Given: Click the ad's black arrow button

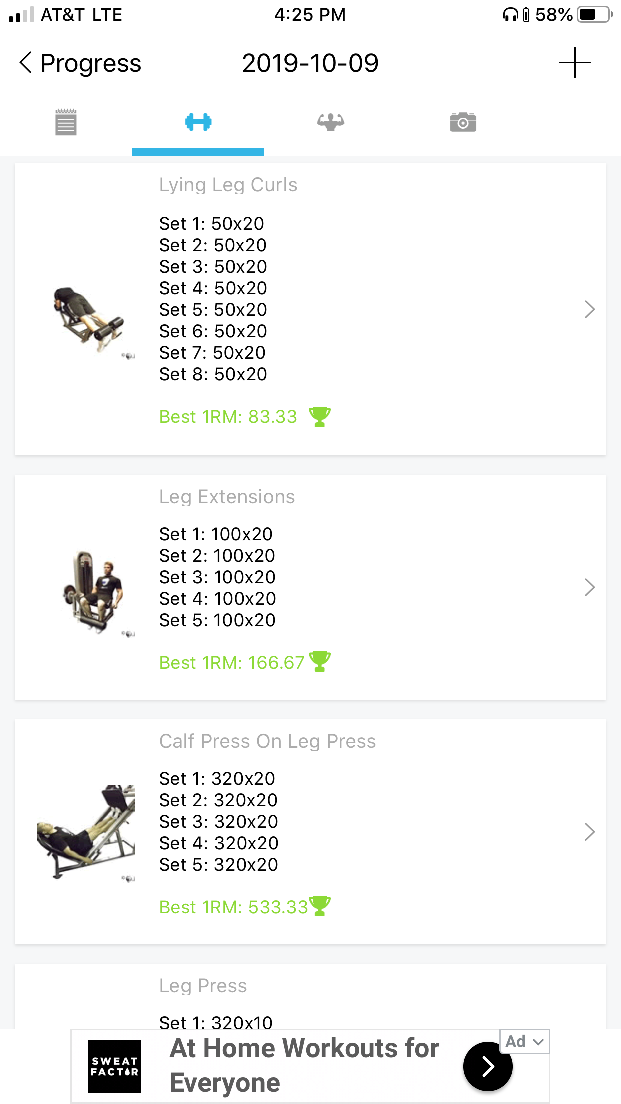Looking at the screenshot, I should (x=488, y=1066).
